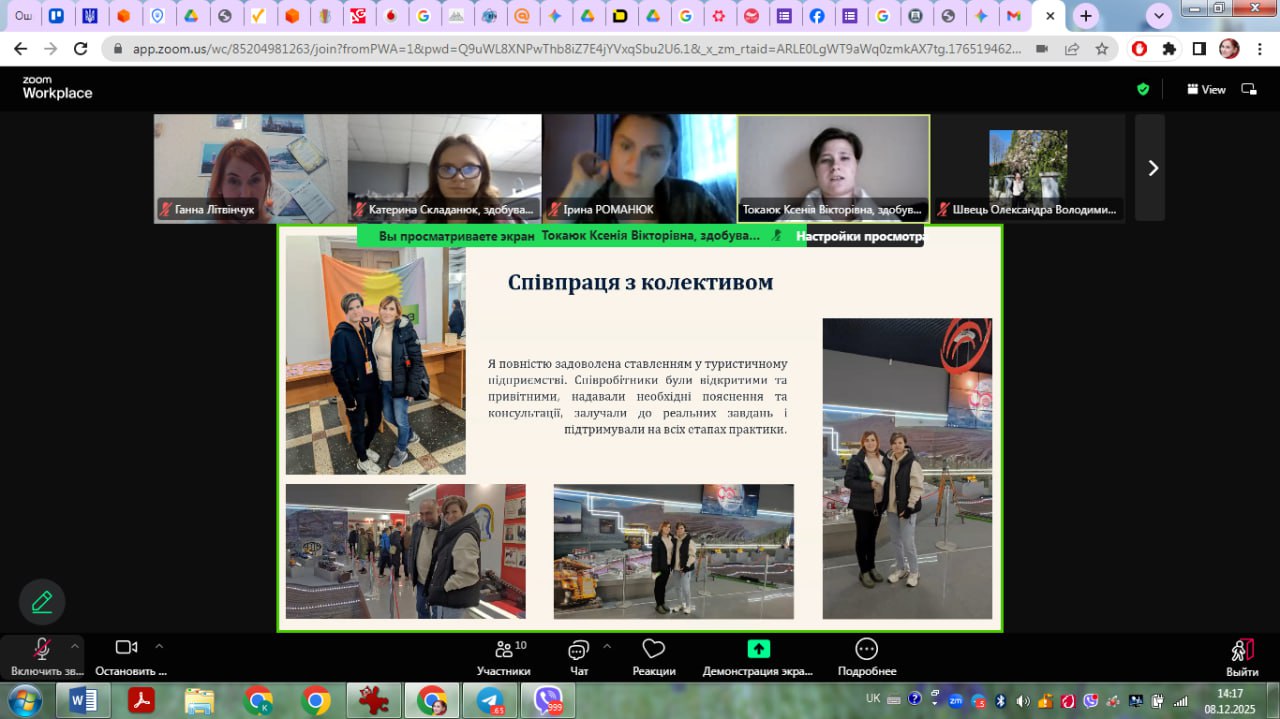The height and width of the screenshot is (719, 1280).
Task: Click the pop-out window icon beside View
Action: (x=1249, y=89)
